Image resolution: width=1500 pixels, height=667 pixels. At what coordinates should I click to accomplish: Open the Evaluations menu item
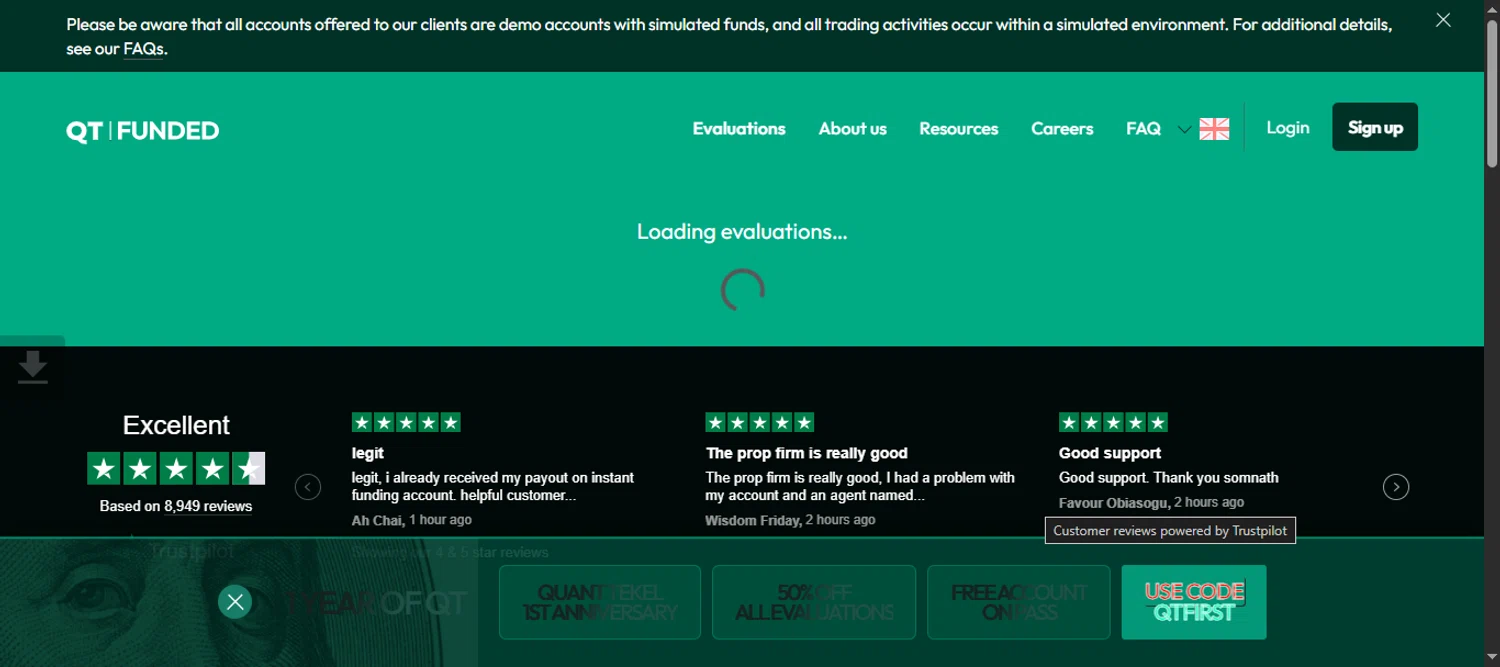coord(739,128)
